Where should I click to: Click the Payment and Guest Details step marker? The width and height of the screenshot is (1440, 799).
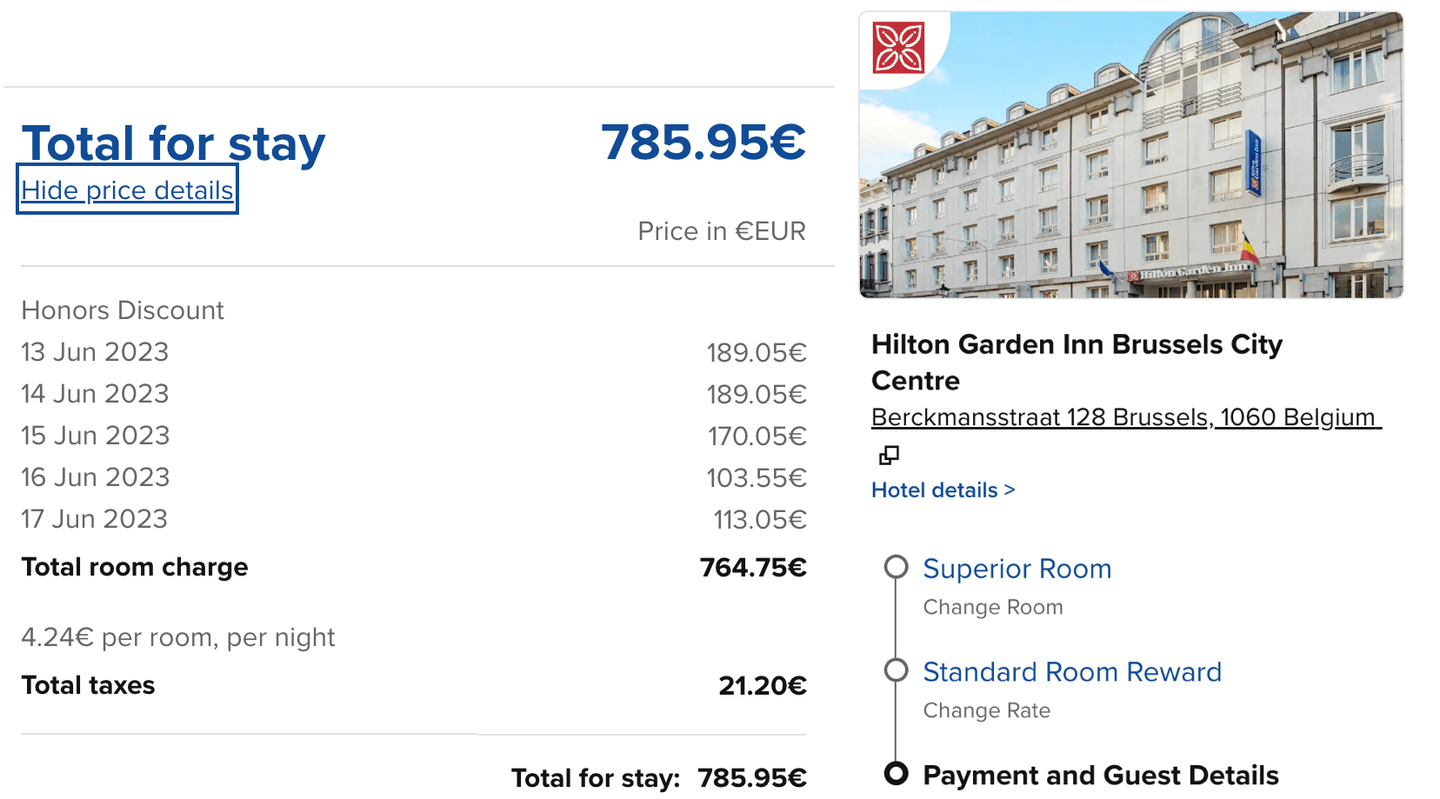896,773
